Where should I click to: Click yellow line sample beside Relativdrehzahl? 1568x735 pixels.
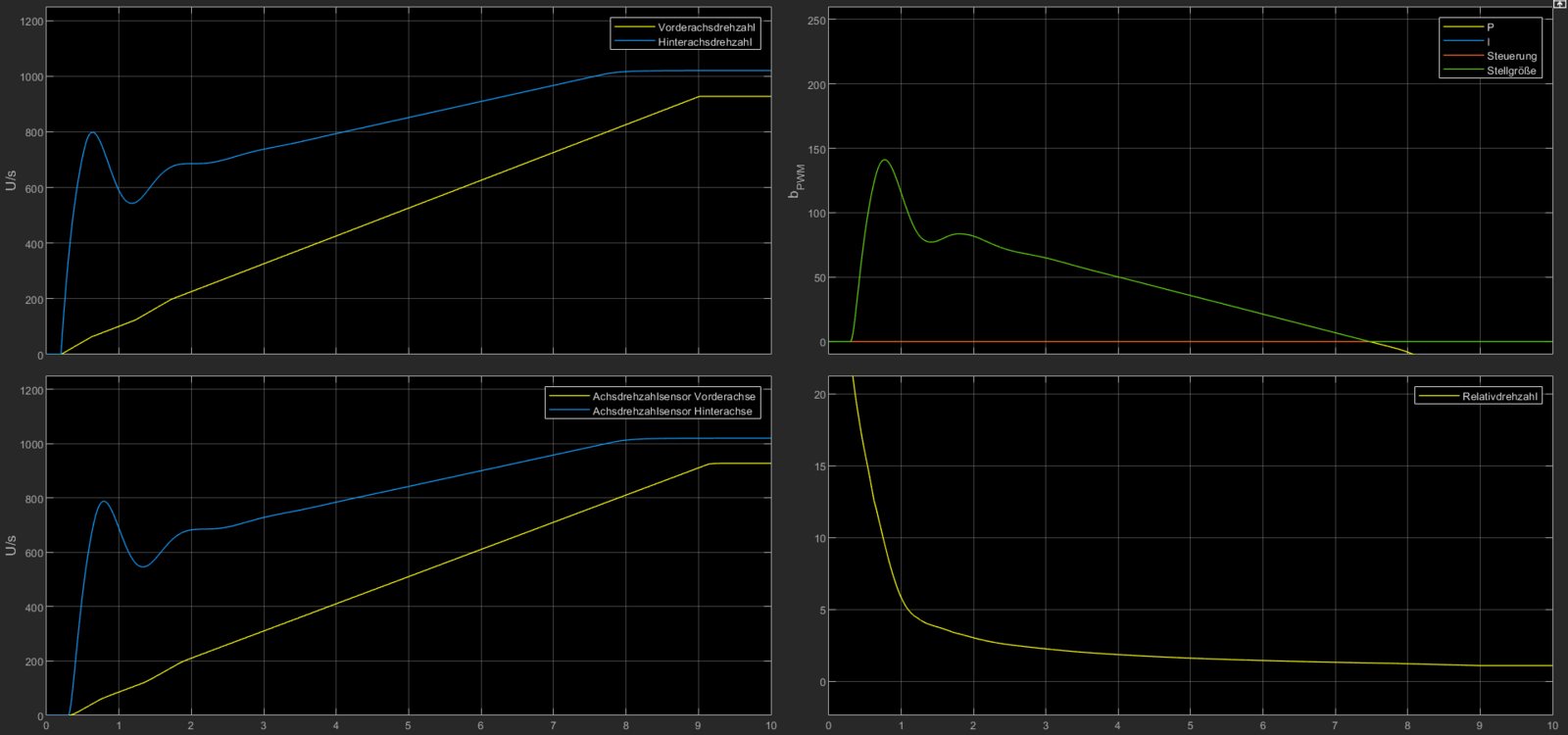[x=1439, y=397]
